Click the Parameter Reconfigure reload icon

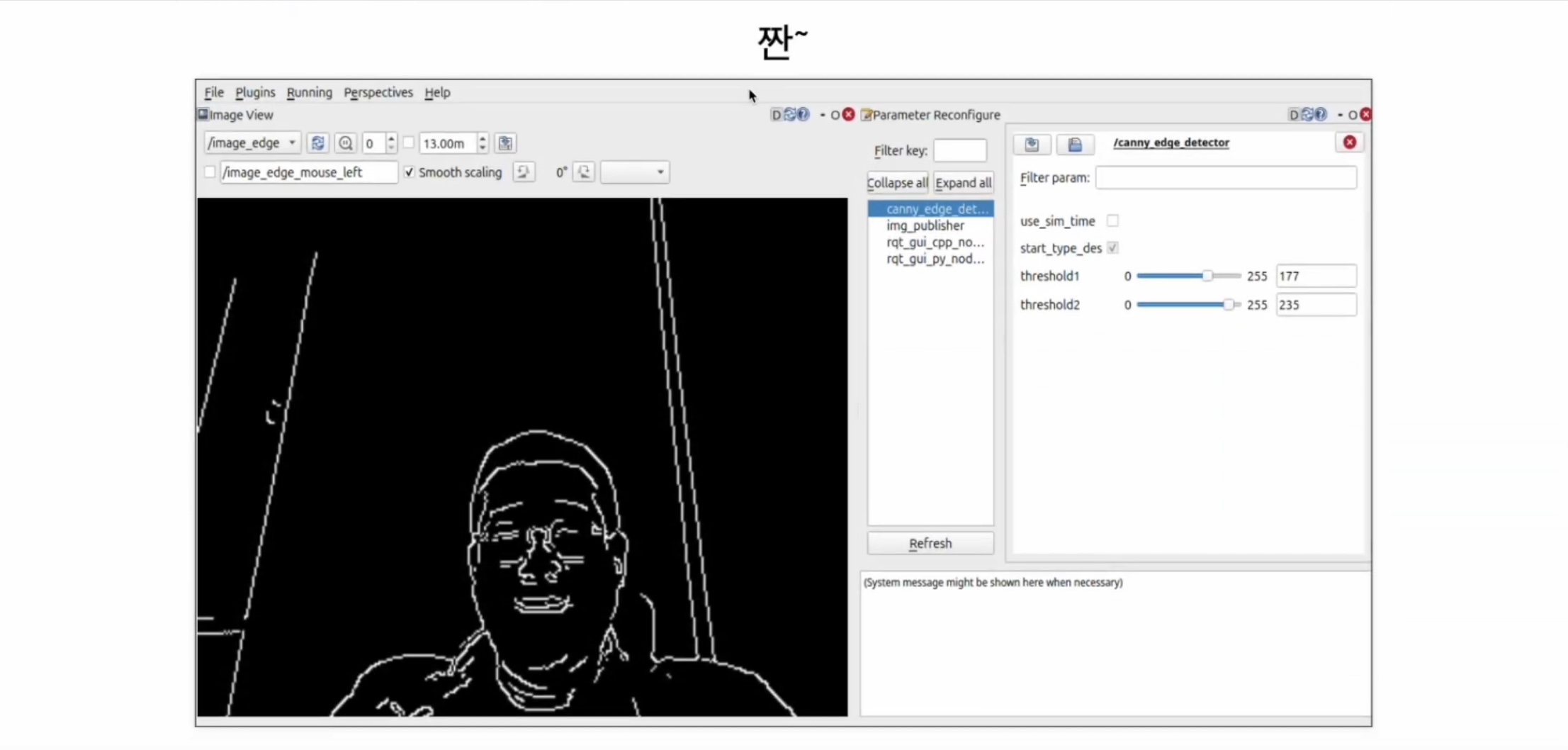tap(1307, 115)
